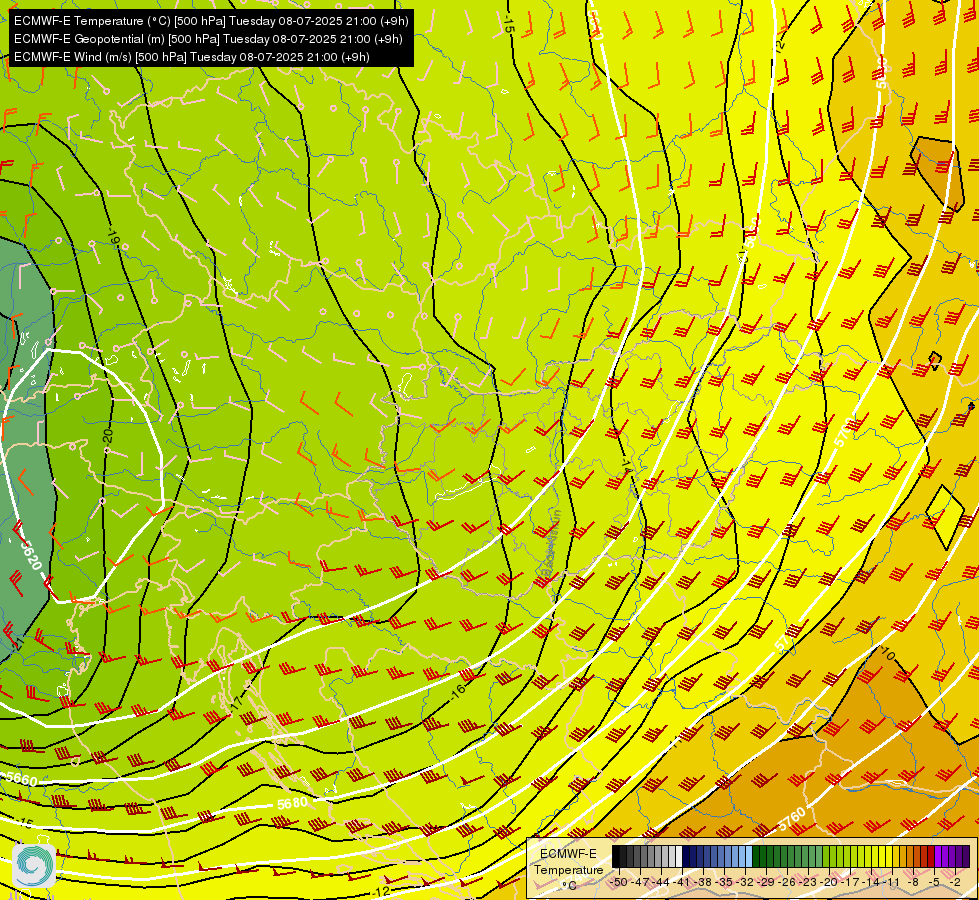Screen dimensions: 979x900
Task: Click the legend word 'Temperature'
Action: [x=569, y=870]
